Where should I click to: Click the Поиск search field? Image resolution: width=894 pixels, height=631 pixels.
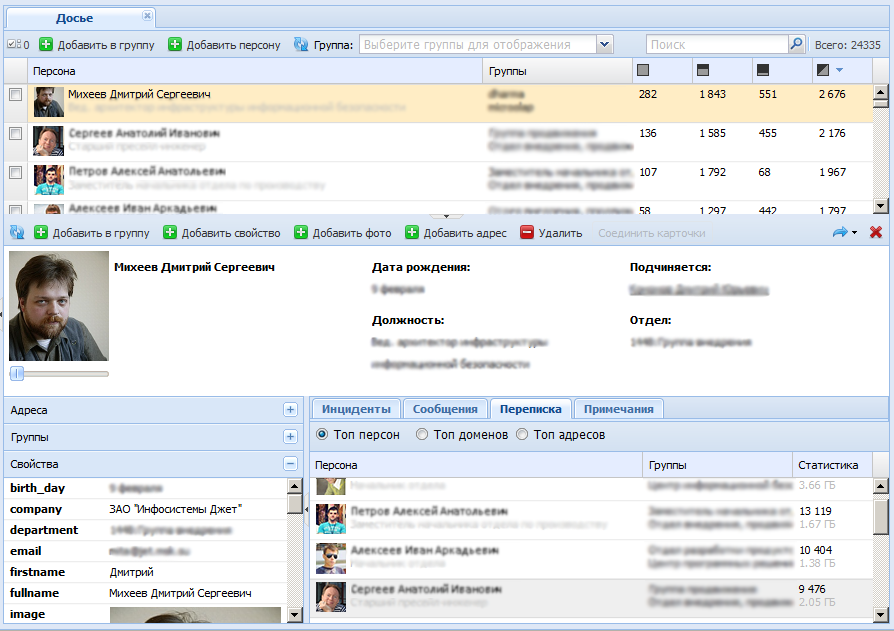(717, 44)
